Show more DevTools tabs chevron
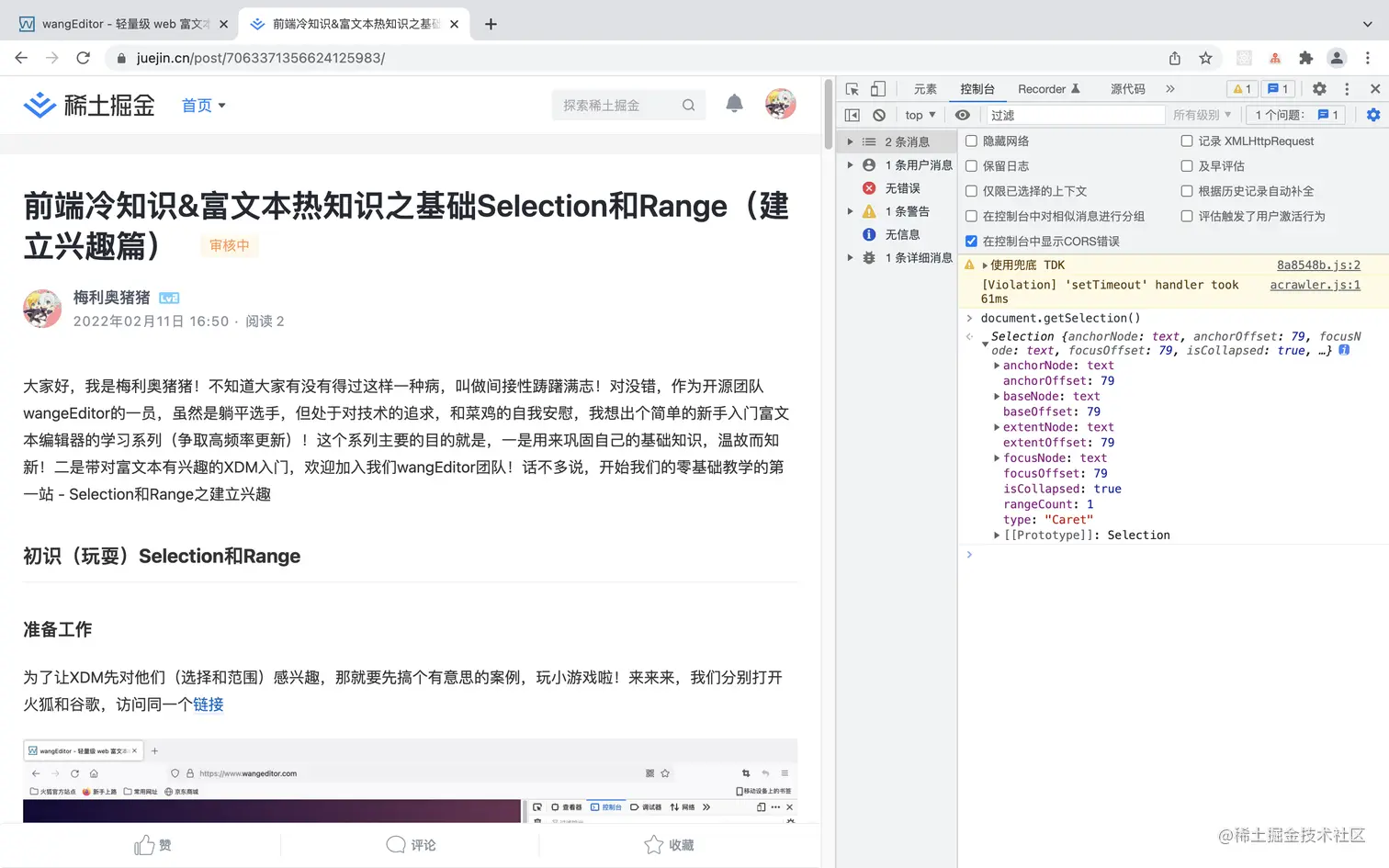 (1169, 89)
